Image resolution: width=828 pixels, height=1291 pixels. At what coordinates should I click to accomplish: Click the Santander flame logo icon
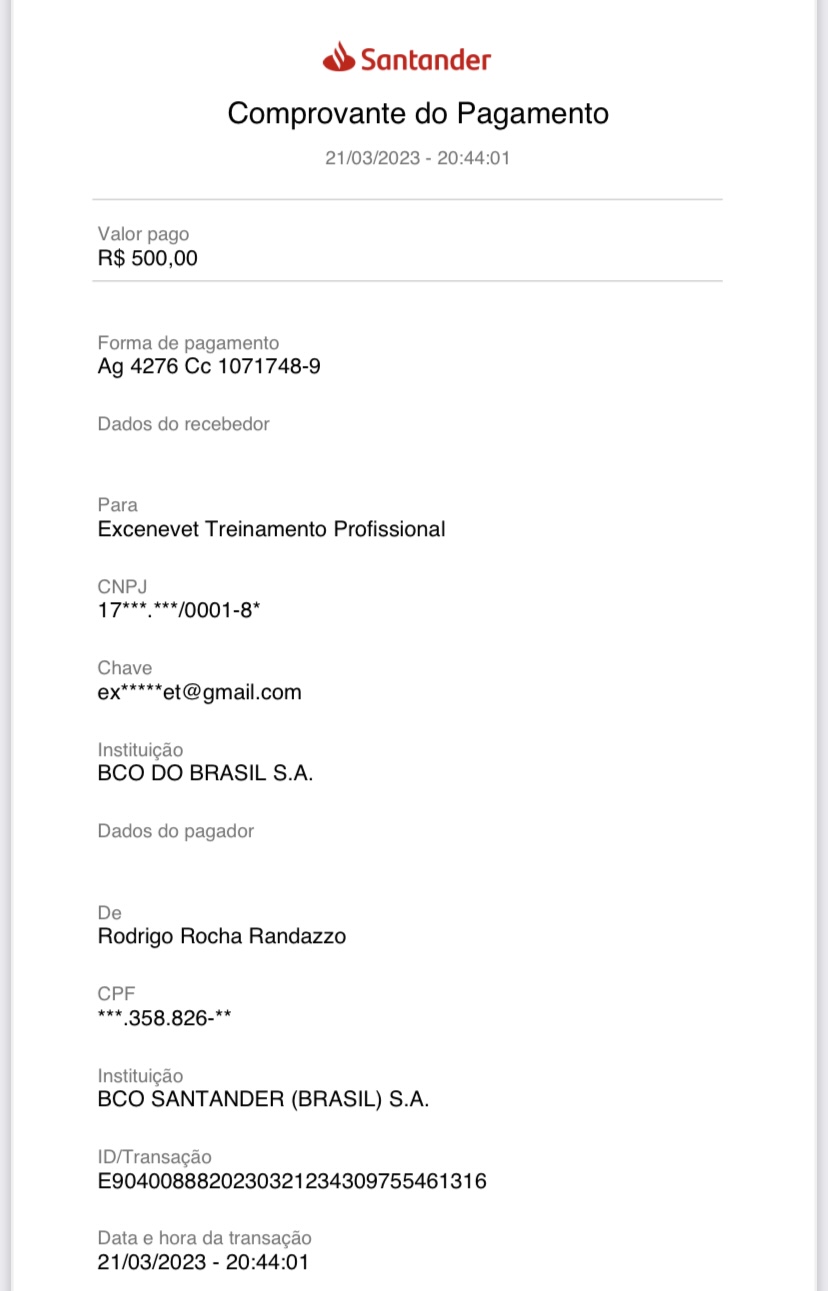click(x=339, y=58)
